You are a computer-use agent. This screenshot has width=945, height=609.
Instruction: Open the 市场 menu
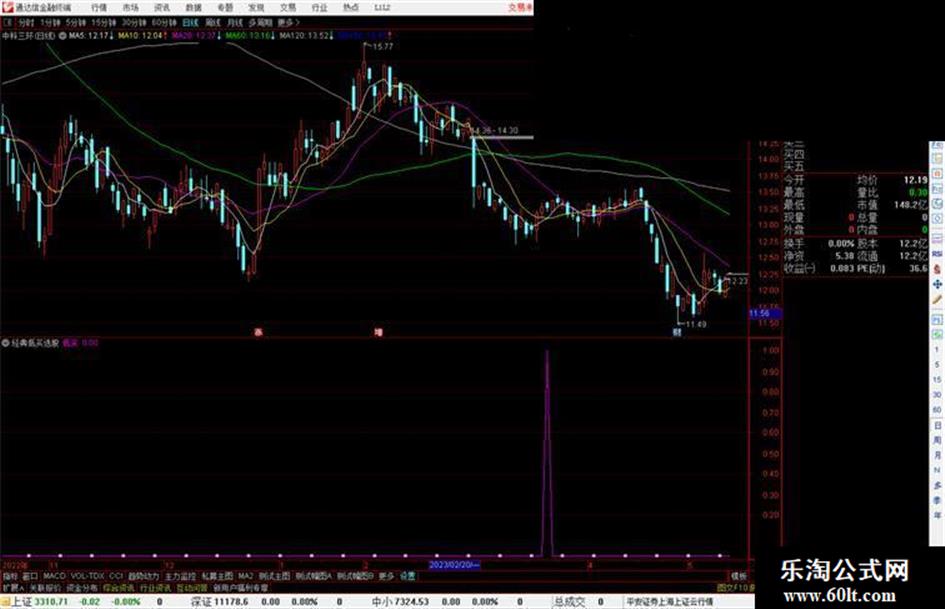[x=130, y=8]
